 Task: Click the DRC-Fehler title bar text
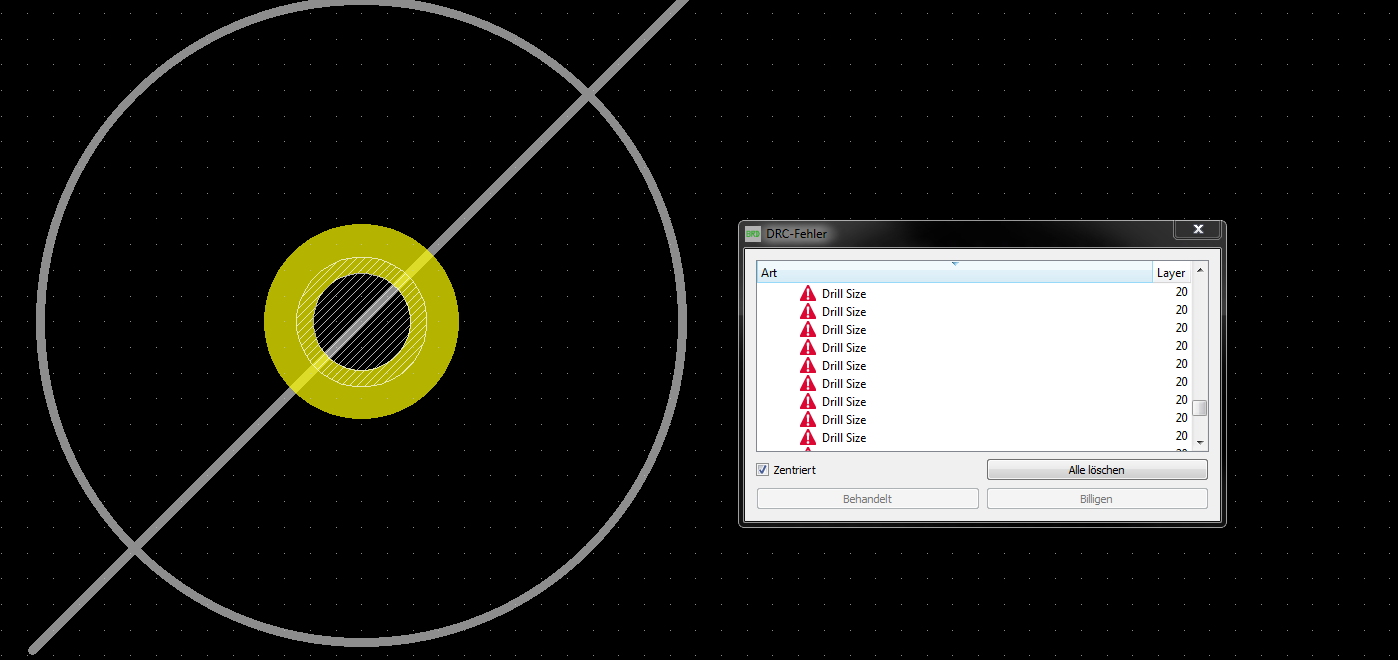coord(797,234)
